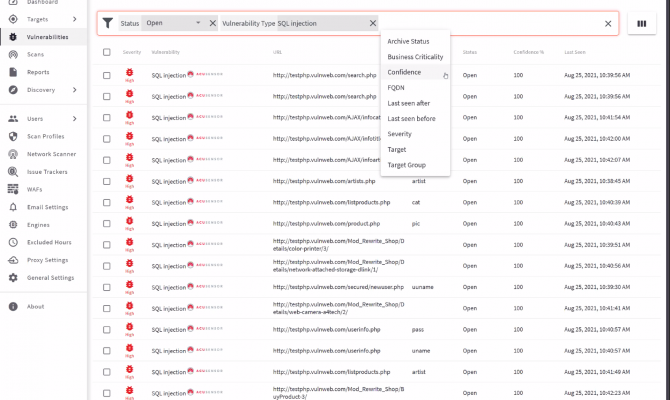Open SQL injection entry for uuname parameter

pos(169,288)
